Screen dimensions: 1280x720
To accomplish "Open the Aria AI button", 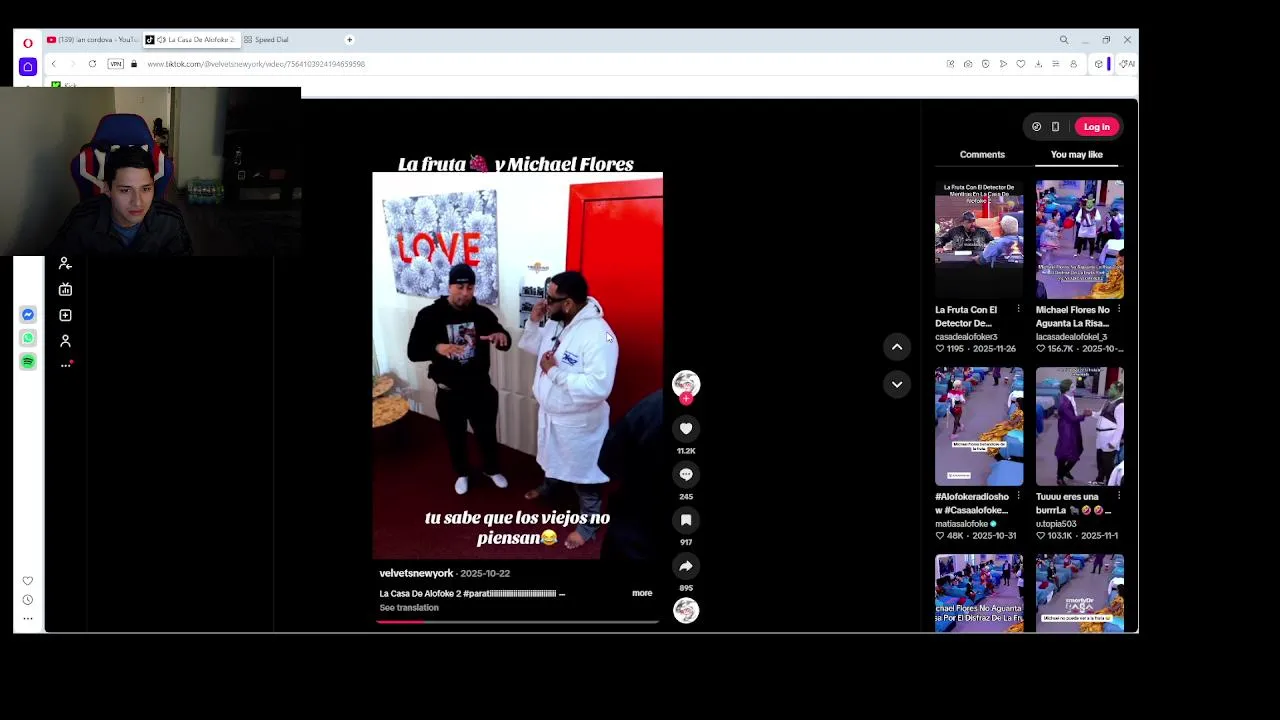I will click(1126, 64).
